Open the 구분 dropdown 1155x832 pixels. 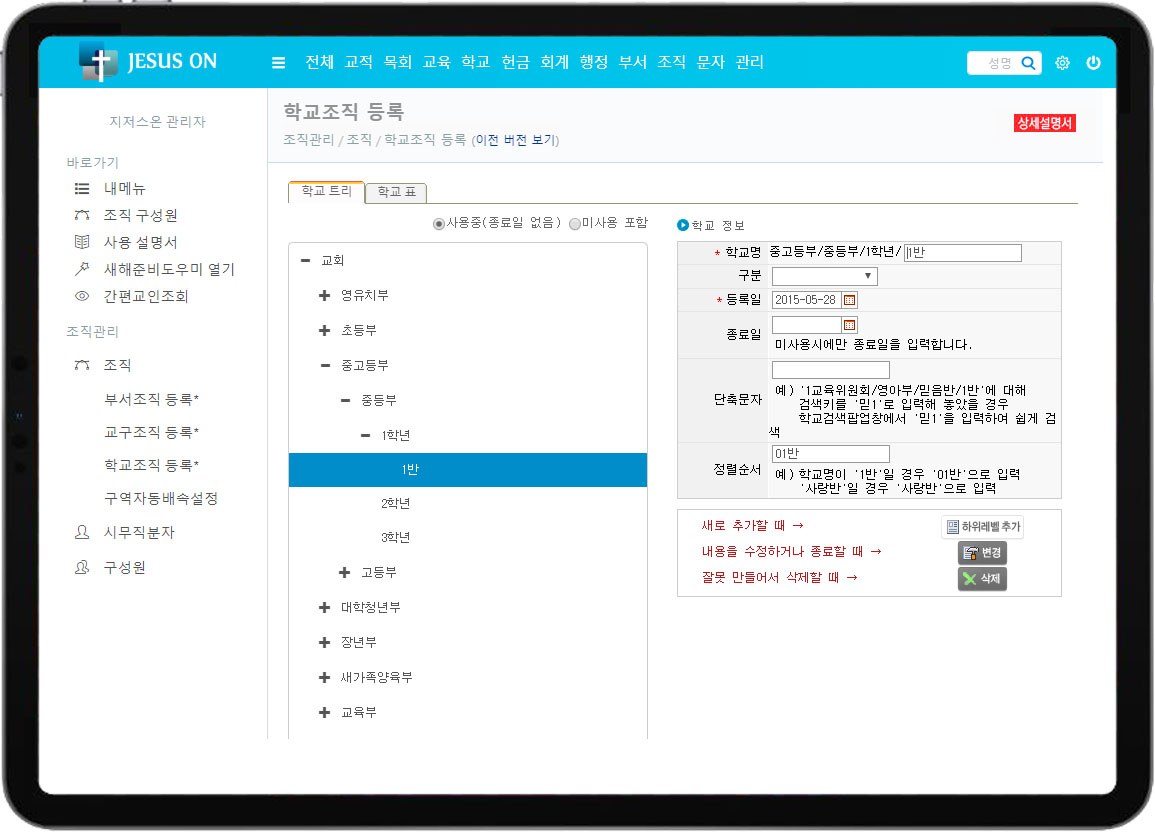tap(824, 276)
